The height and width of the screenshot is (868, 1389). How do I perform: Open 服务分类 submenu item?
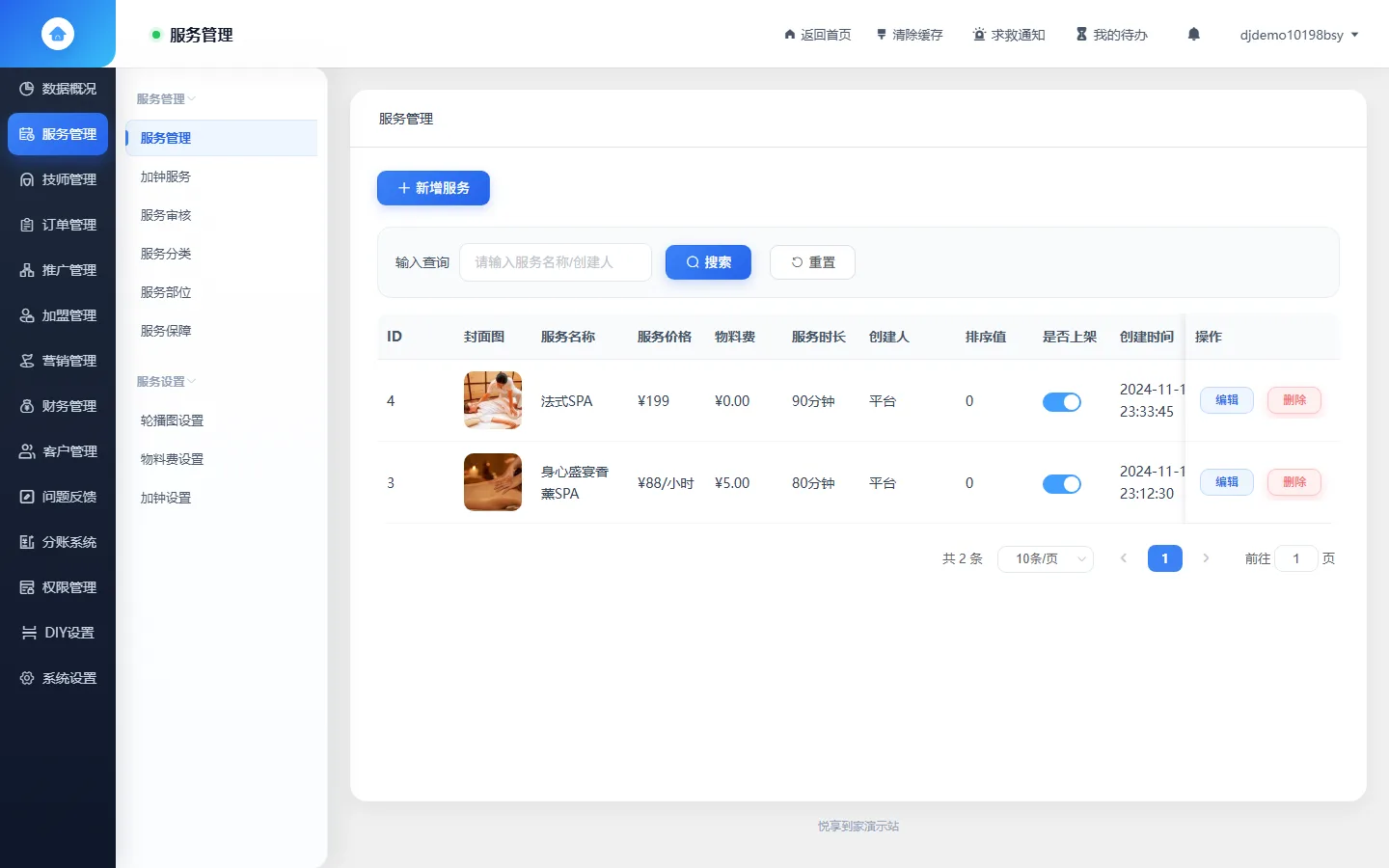point(222,254)
